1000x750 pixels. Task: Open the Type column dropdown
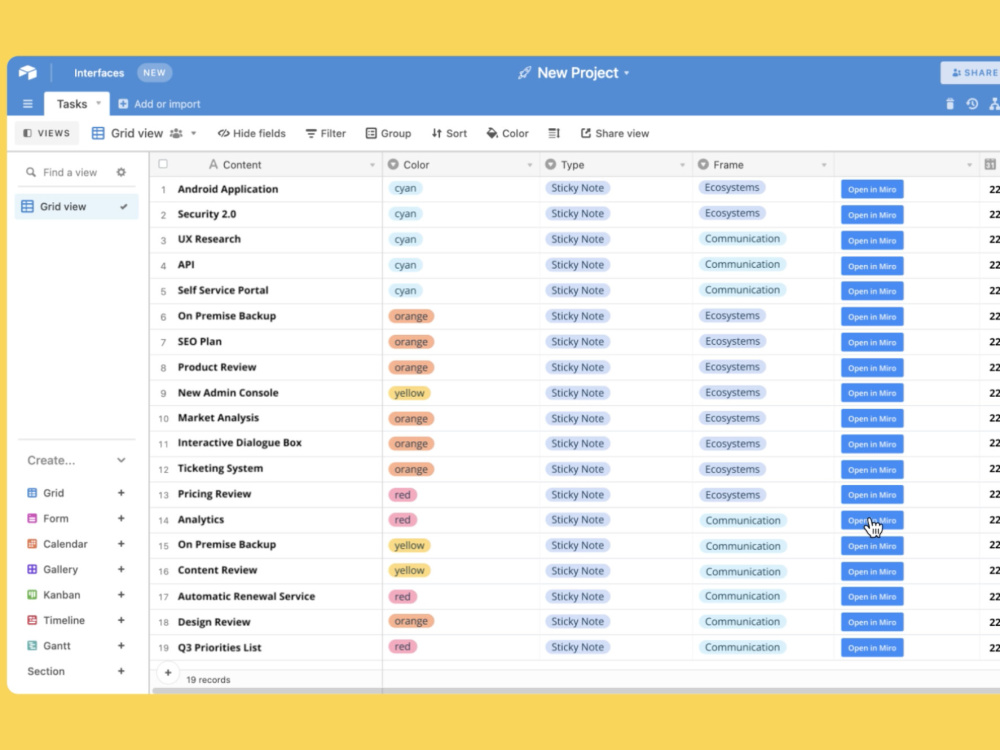point(682,165)
